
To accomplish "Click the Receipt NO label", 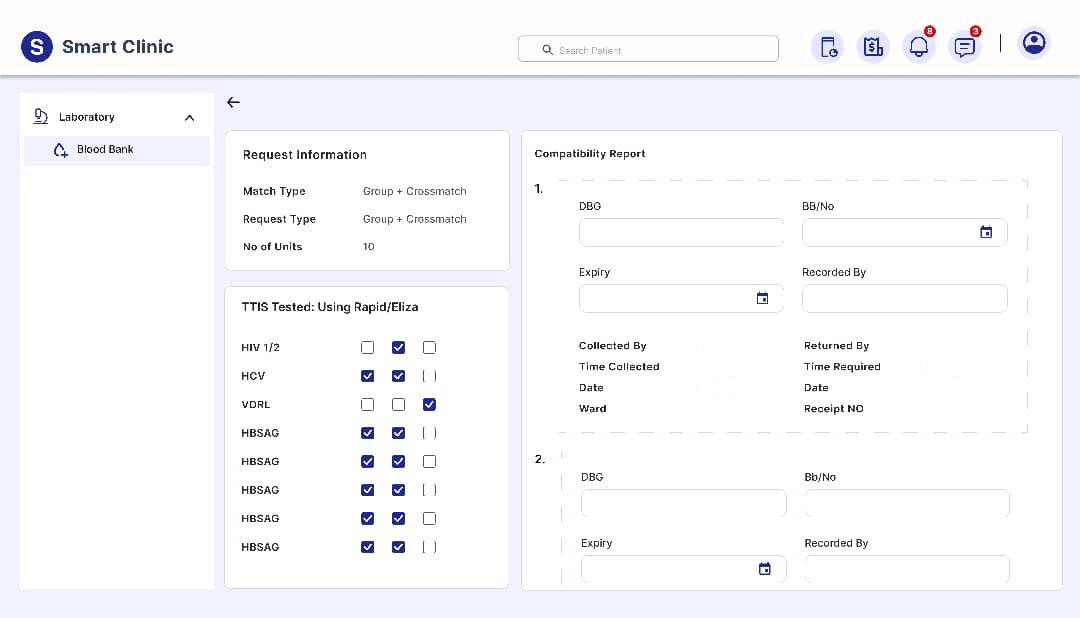I will click(833, 409).
